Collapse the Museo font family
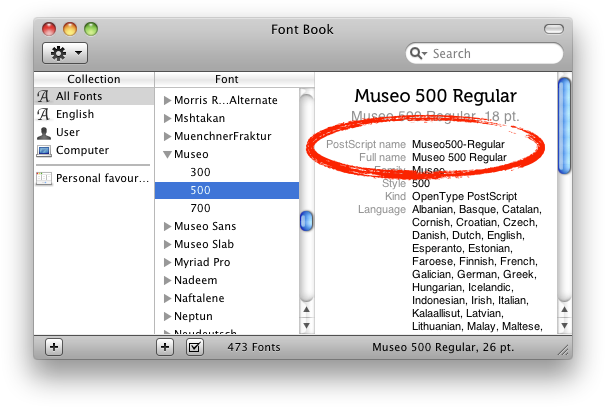Image resolution: width=606 pixels, height=408 pixels. pos(167,155)
